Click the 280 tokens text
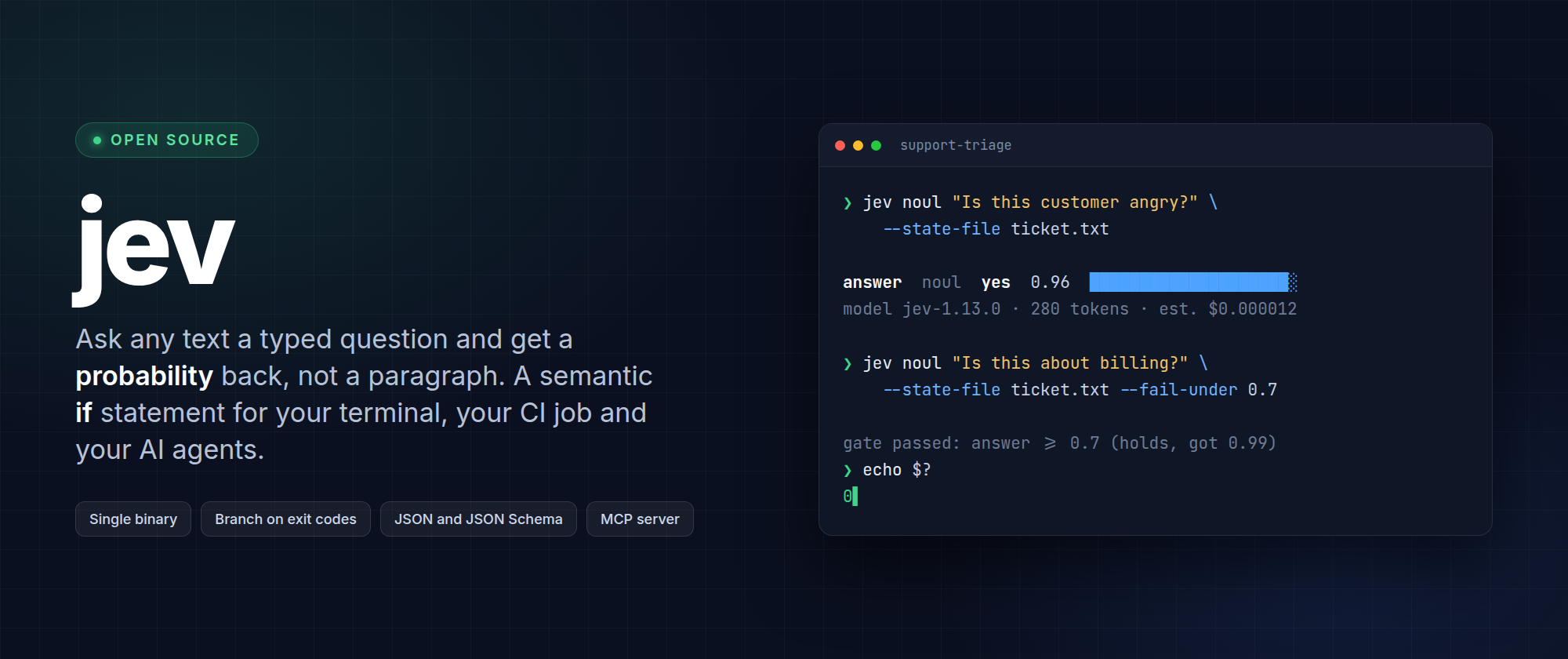Image resolution: width=1568 pixels, height=659 pixels. click(1080, 309)
